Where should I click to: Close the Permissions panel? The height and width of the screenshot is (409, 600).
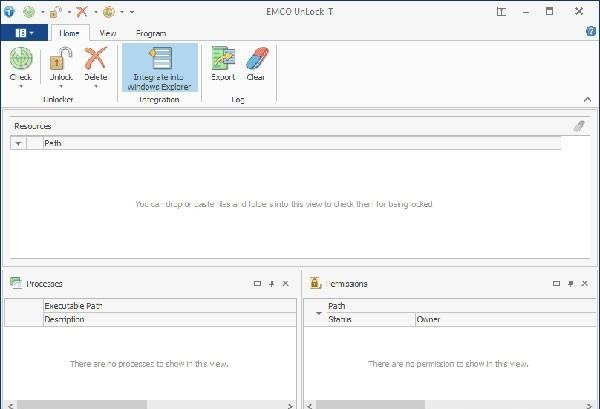click(x=584, y=284)
